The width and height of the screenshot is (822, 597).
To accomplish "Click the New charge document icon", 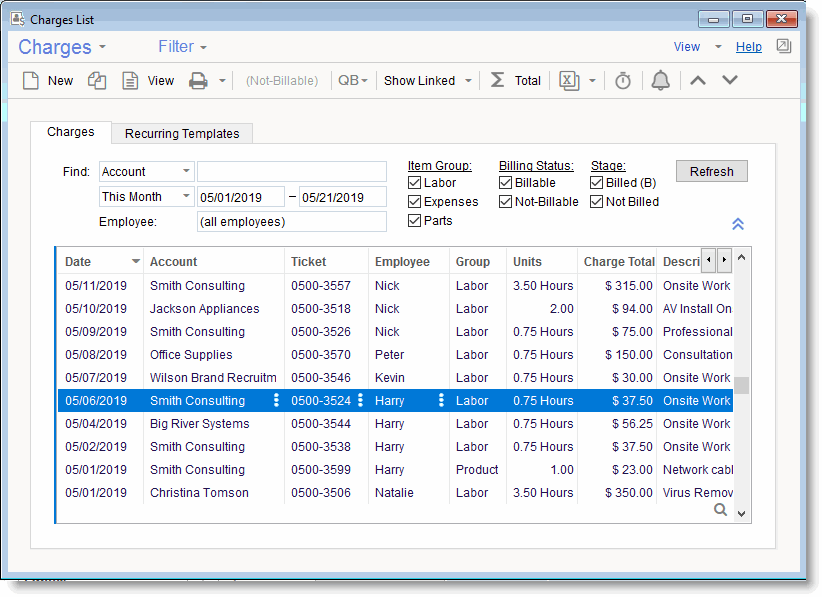I will coord(31,81).
